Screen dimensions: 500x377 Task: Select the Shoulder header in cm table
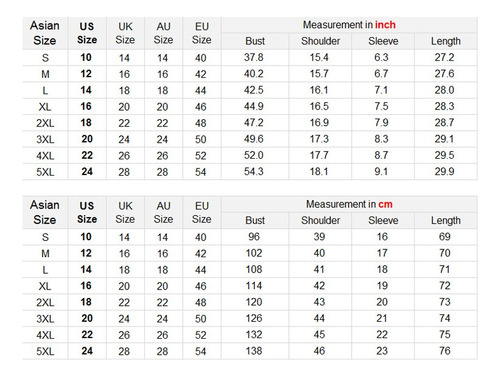coord(320,220)
